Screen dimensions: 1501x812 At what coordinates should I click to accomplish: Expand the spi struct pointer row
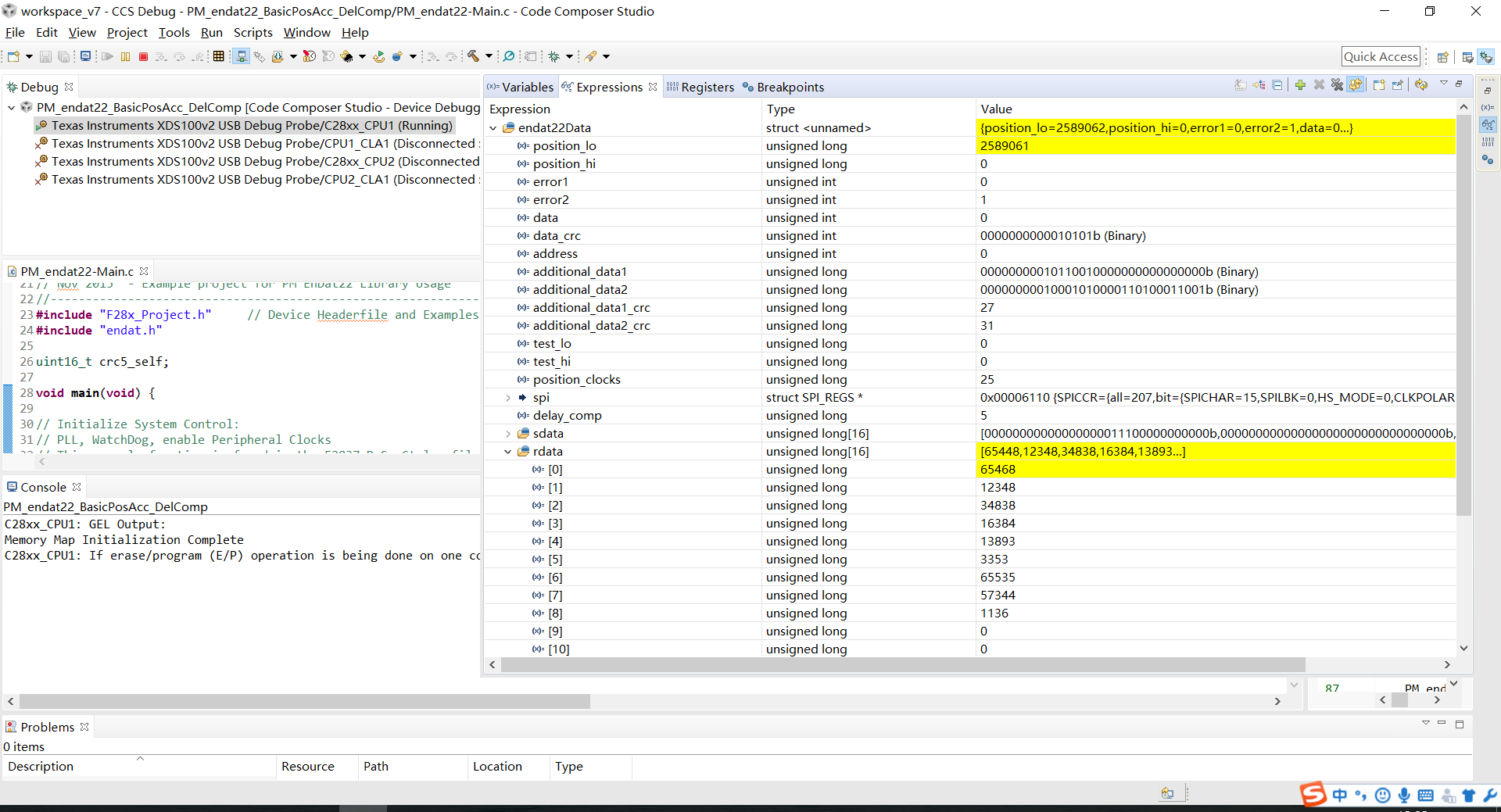[x=508, y=398]
